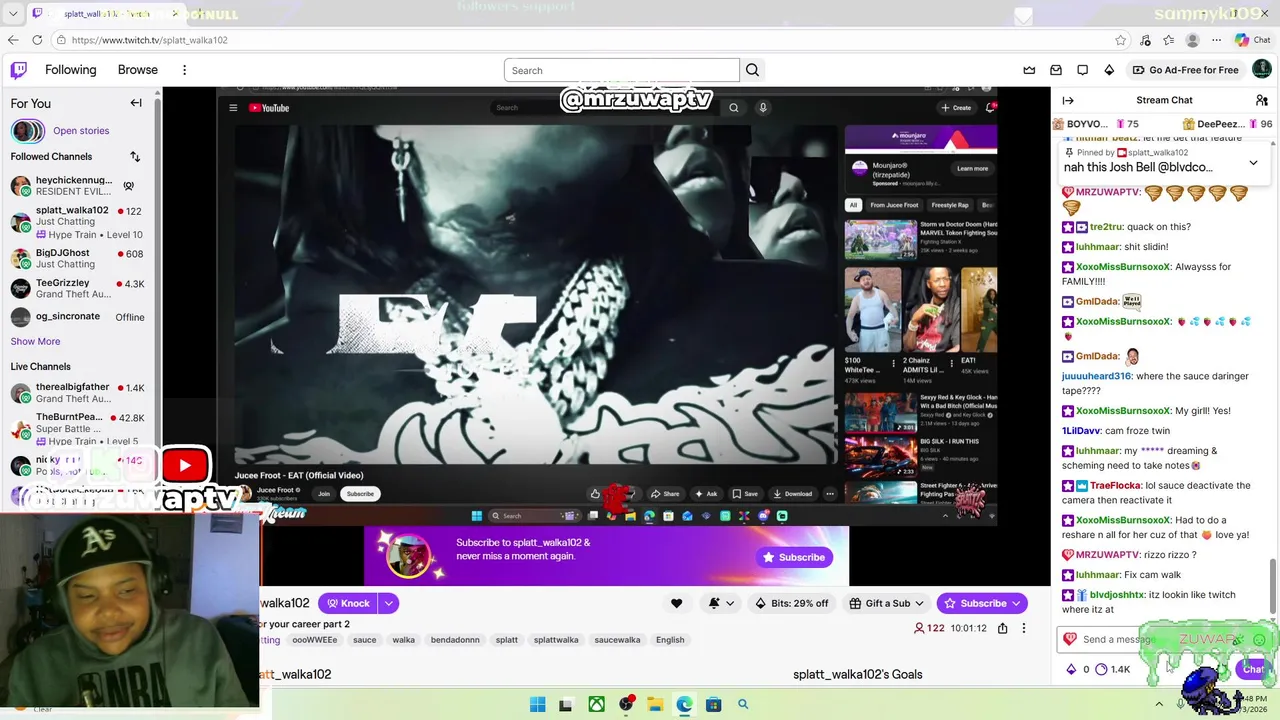Open the heychickennugget followed channel

pos(78,185)
